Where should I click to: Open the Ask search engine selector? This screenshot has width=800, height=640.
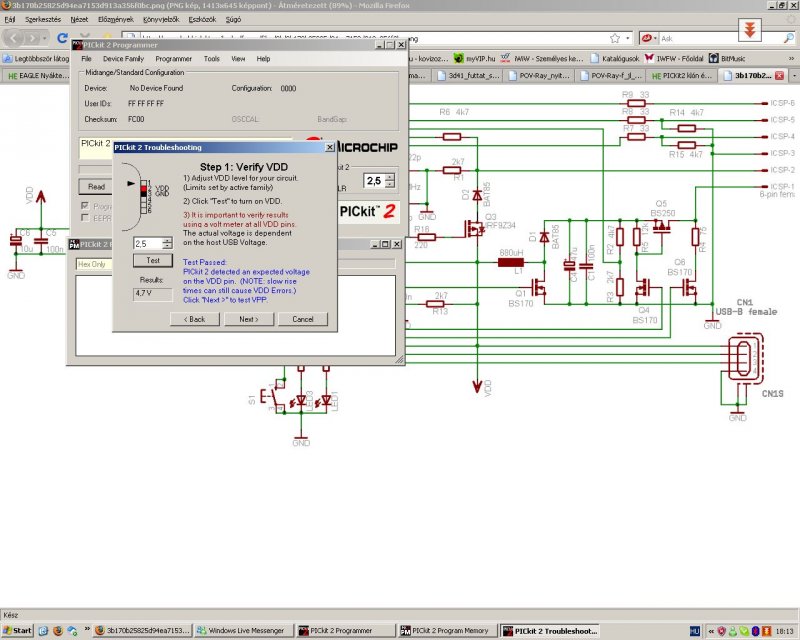pos(649,38)
